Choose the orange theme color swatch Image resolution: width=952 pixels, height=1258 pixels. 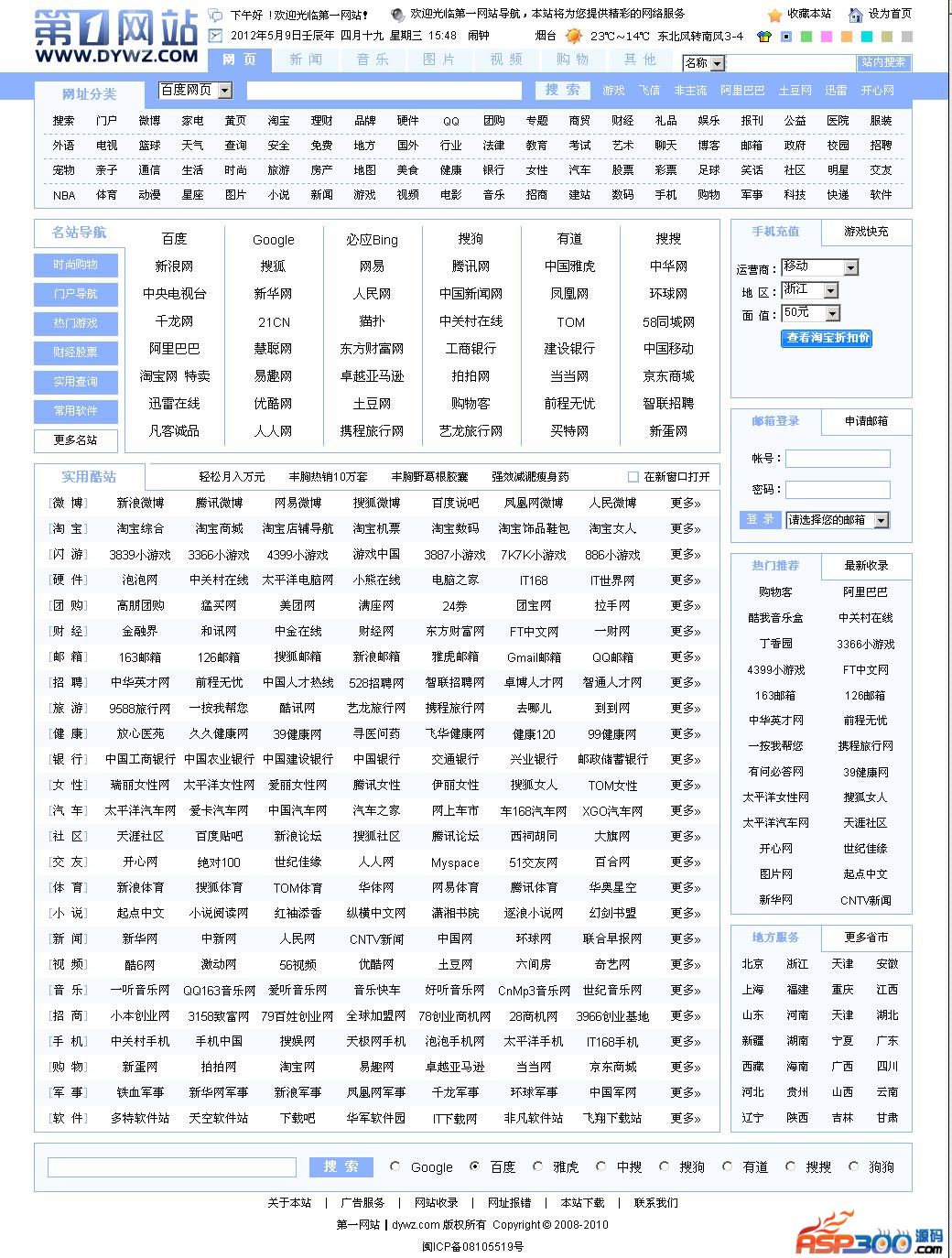coord(847,37)
